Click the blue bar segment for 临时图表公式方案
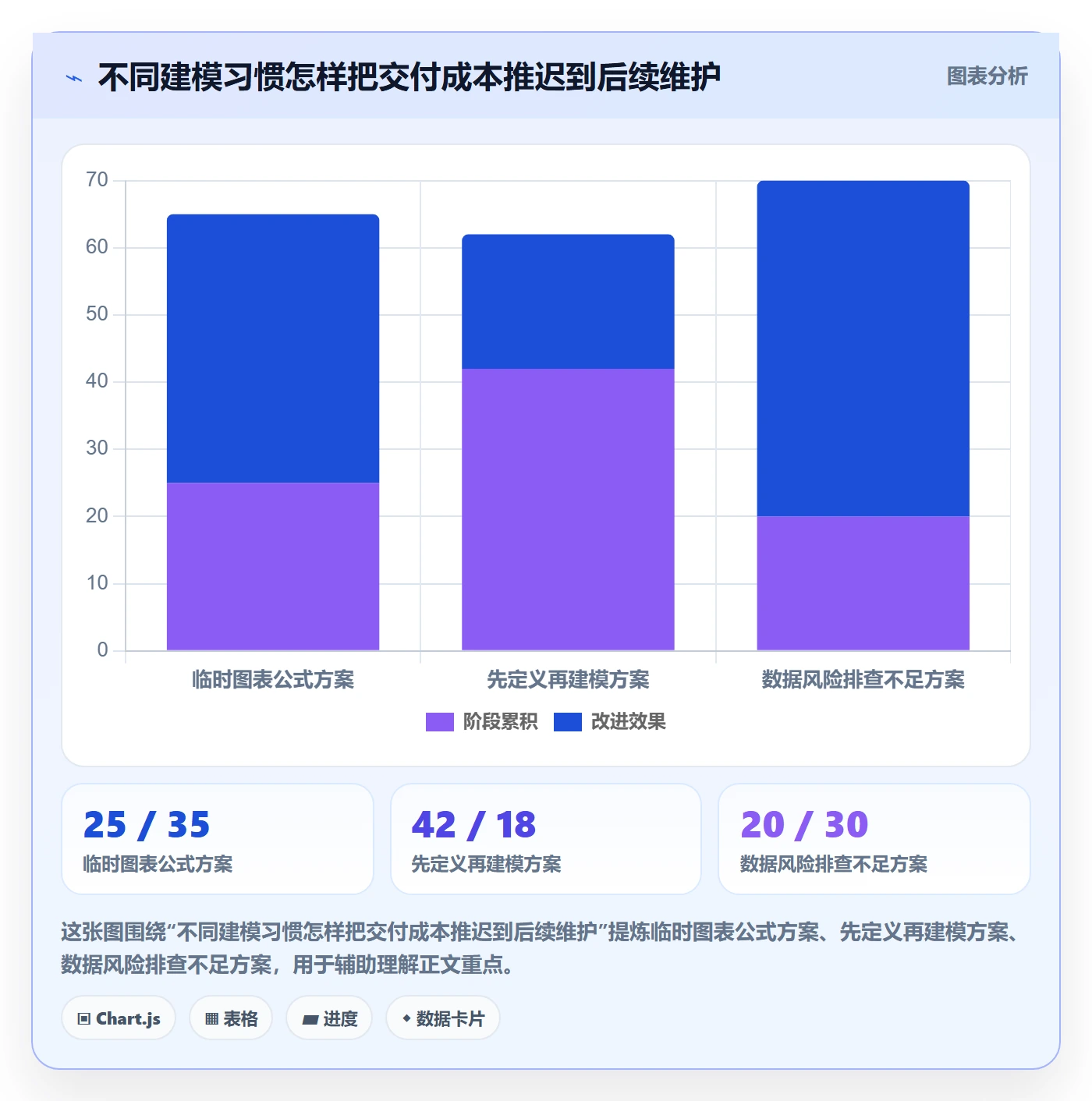 [x=273, y=349]
